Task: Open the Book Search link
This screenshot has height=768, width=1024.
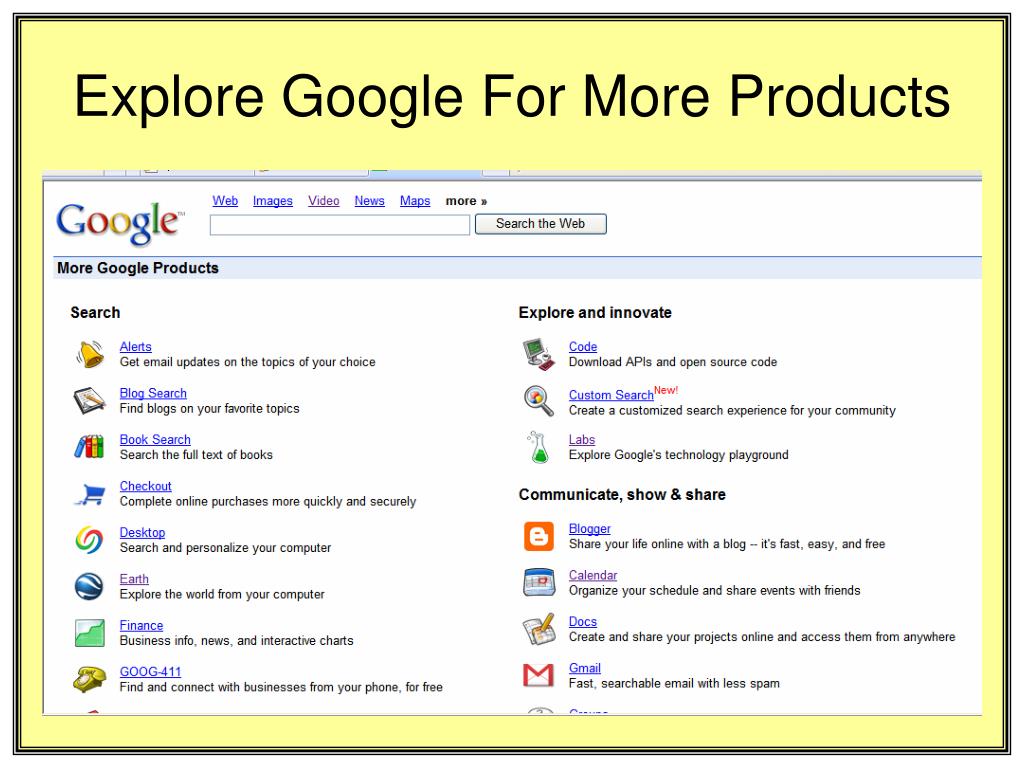Action: pos(155,440)
